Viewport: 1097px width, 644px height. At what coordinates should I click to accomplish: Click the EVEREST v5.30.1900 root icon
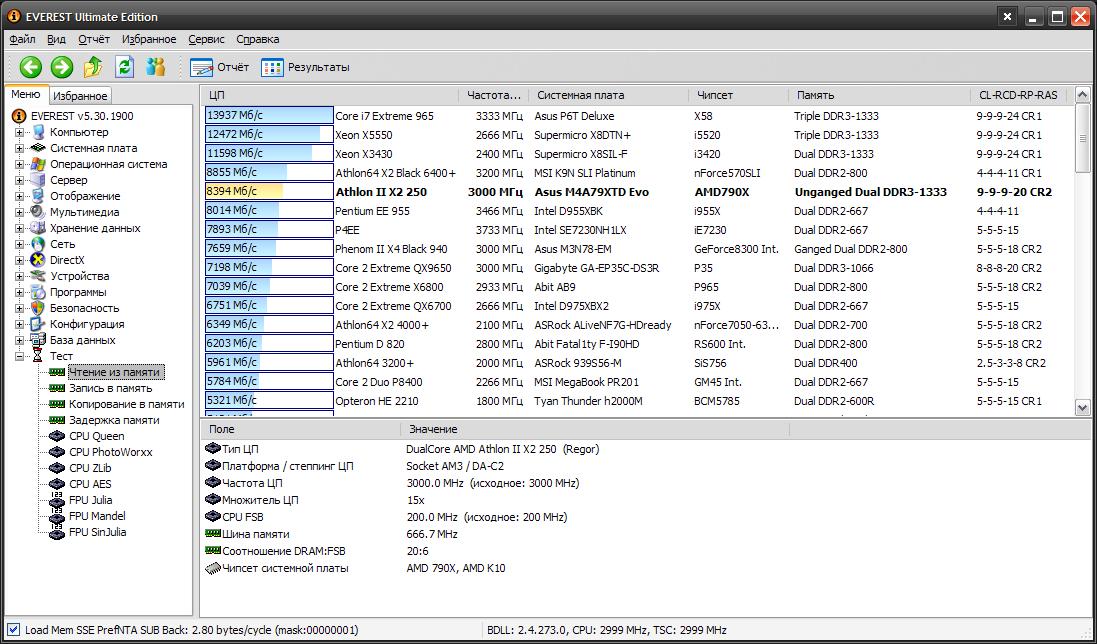20,116
